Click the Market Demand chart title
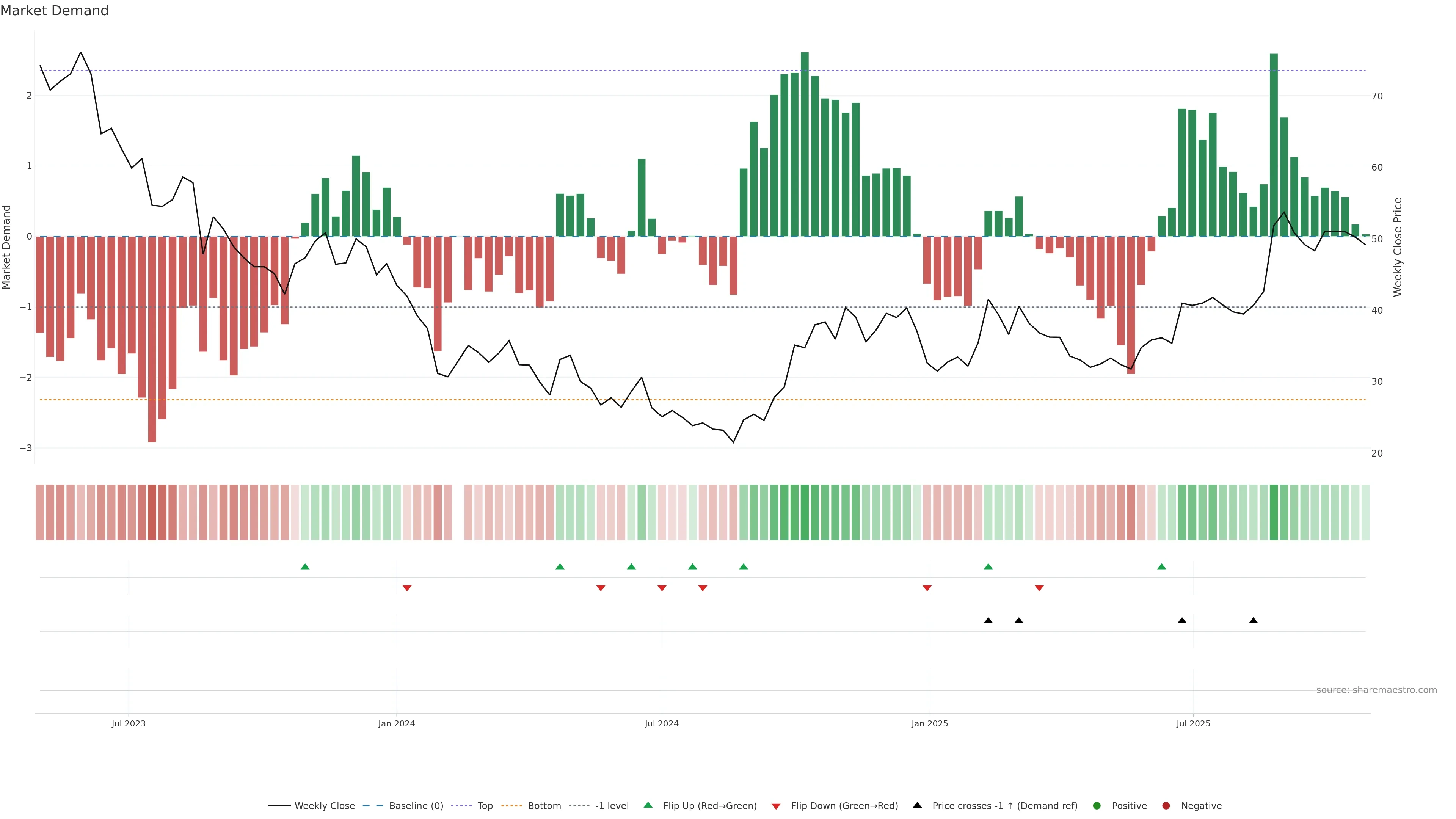Viewport: 1456px width, 819px height. pos(54,11)
